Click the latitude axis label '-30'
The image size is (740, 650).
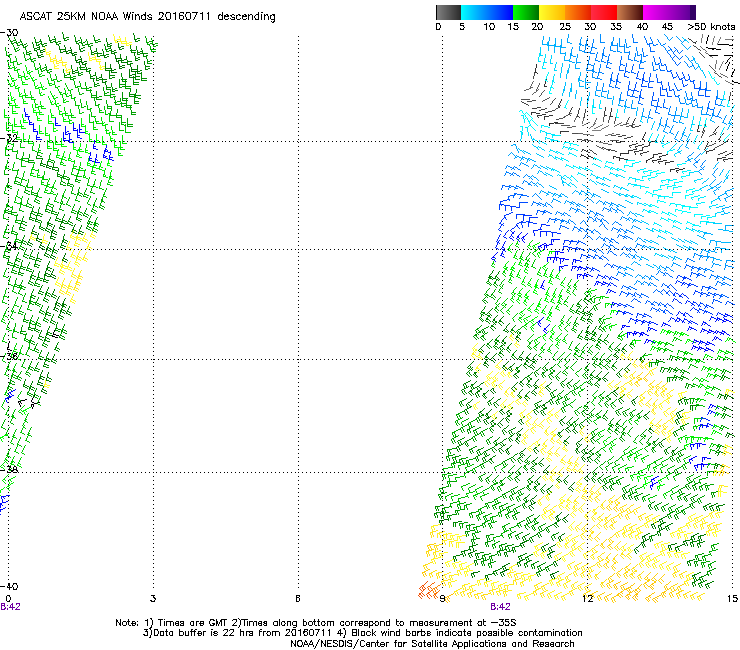click(9, 32)
